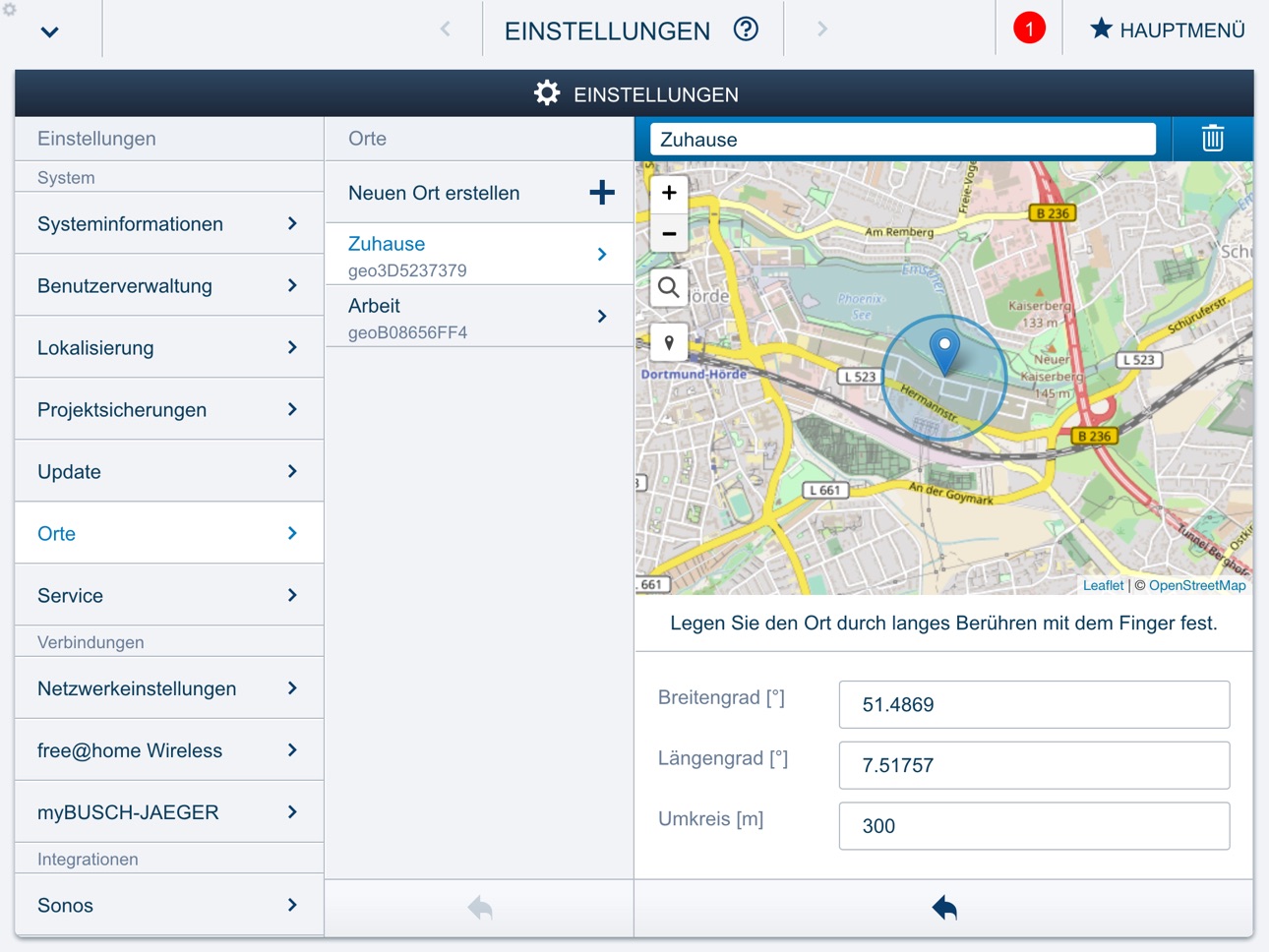Click the blue back arrow below coordinates
This screenshot has width=1269, height=952.
pos(944,908)
